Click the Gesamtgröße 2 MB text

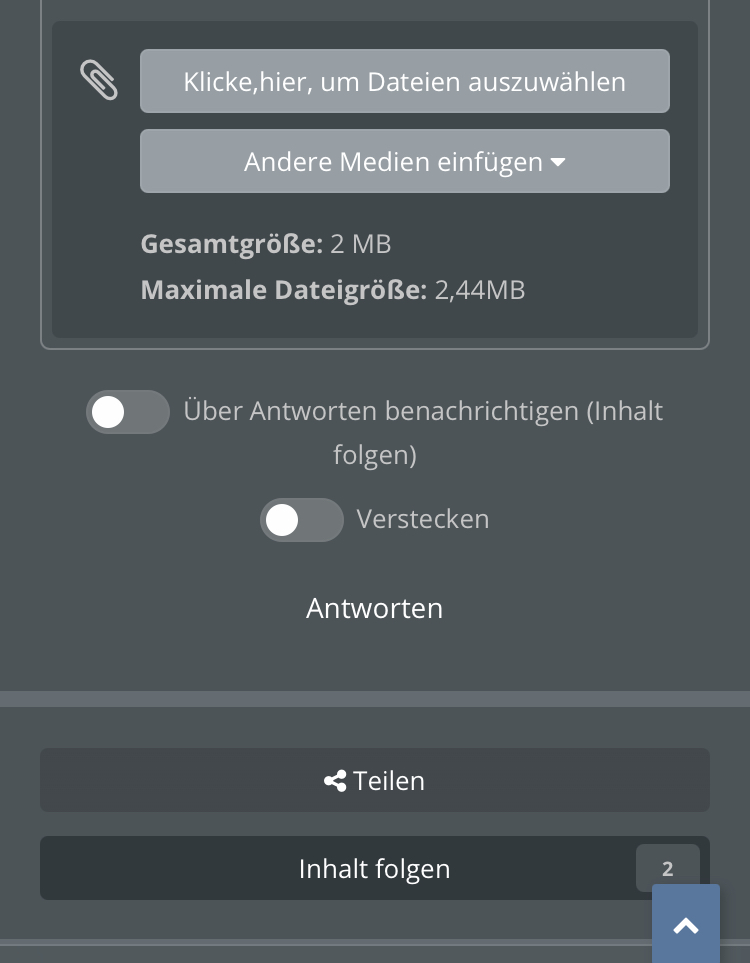pyautogui.click(x=266, y=244)
